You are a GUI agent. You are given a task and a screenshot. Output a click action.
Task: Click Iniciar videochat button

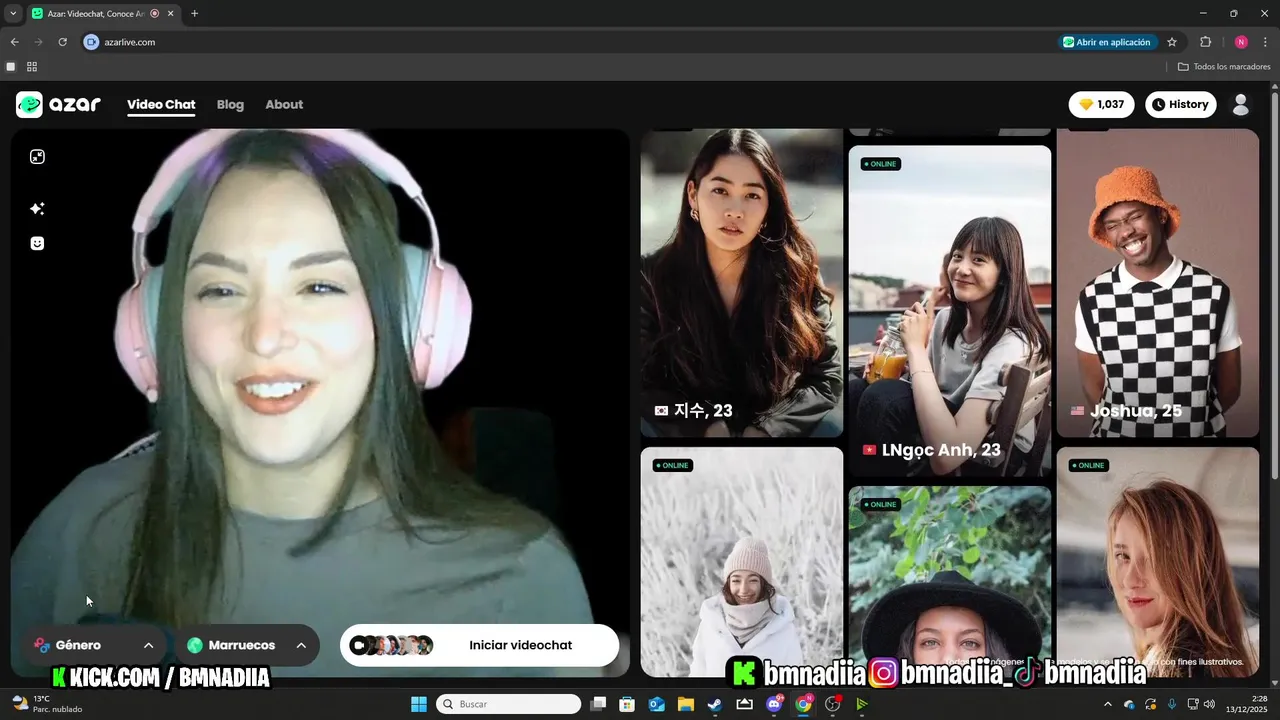click(479, 645)
